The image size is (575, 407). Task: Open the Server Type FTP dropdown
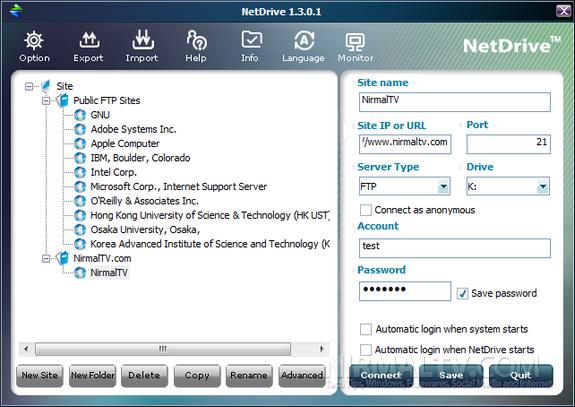point(443,187)
